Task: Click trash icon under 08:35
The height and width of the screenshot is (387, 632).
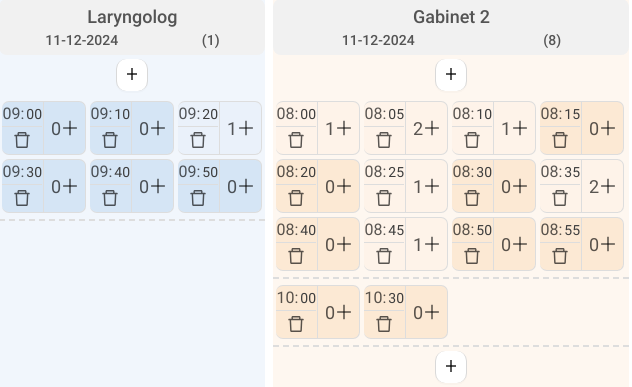Action: (x=560, y=198)
